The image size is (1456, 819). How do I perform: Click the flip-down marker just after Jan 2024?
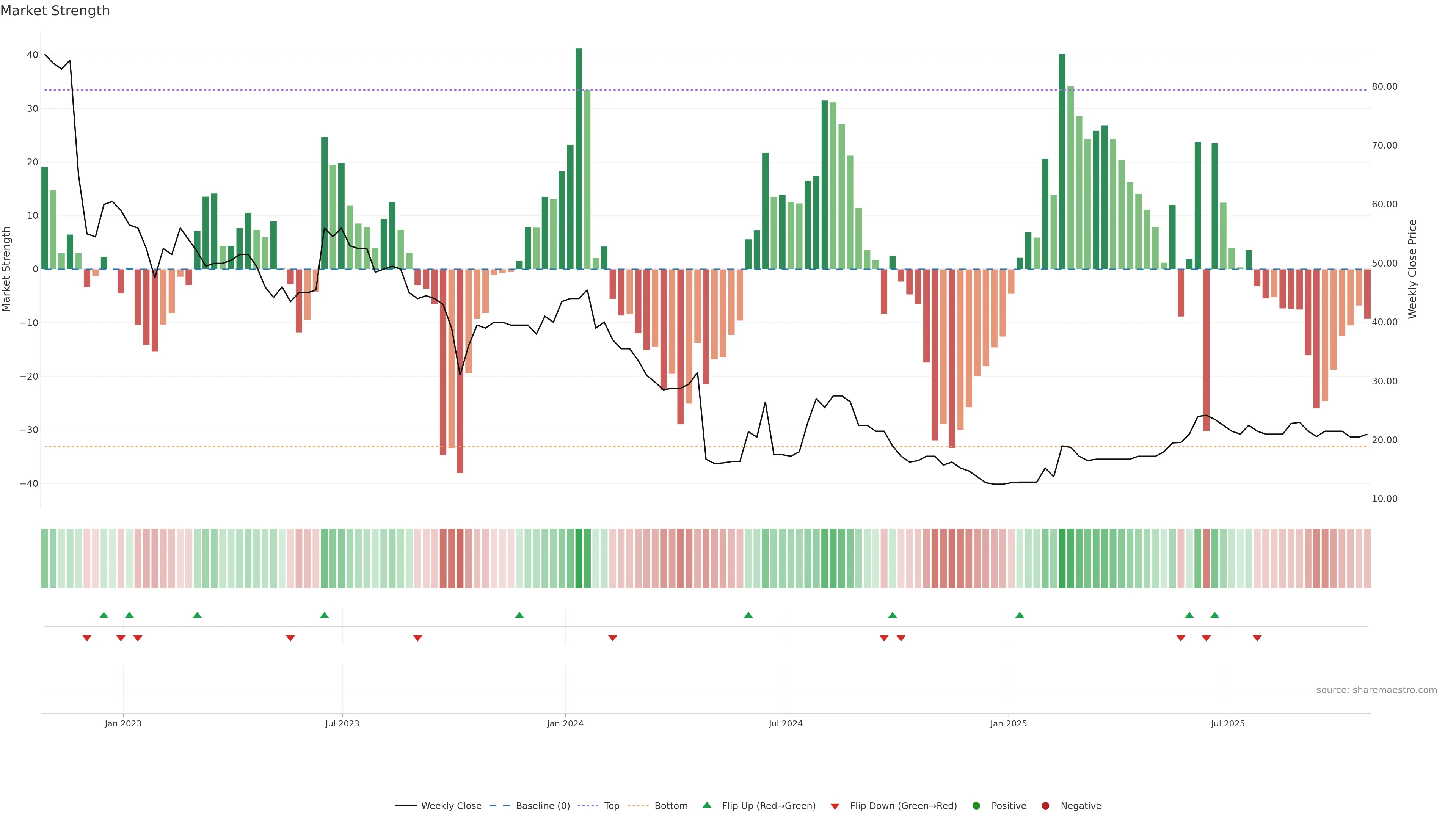click(613, 638)
